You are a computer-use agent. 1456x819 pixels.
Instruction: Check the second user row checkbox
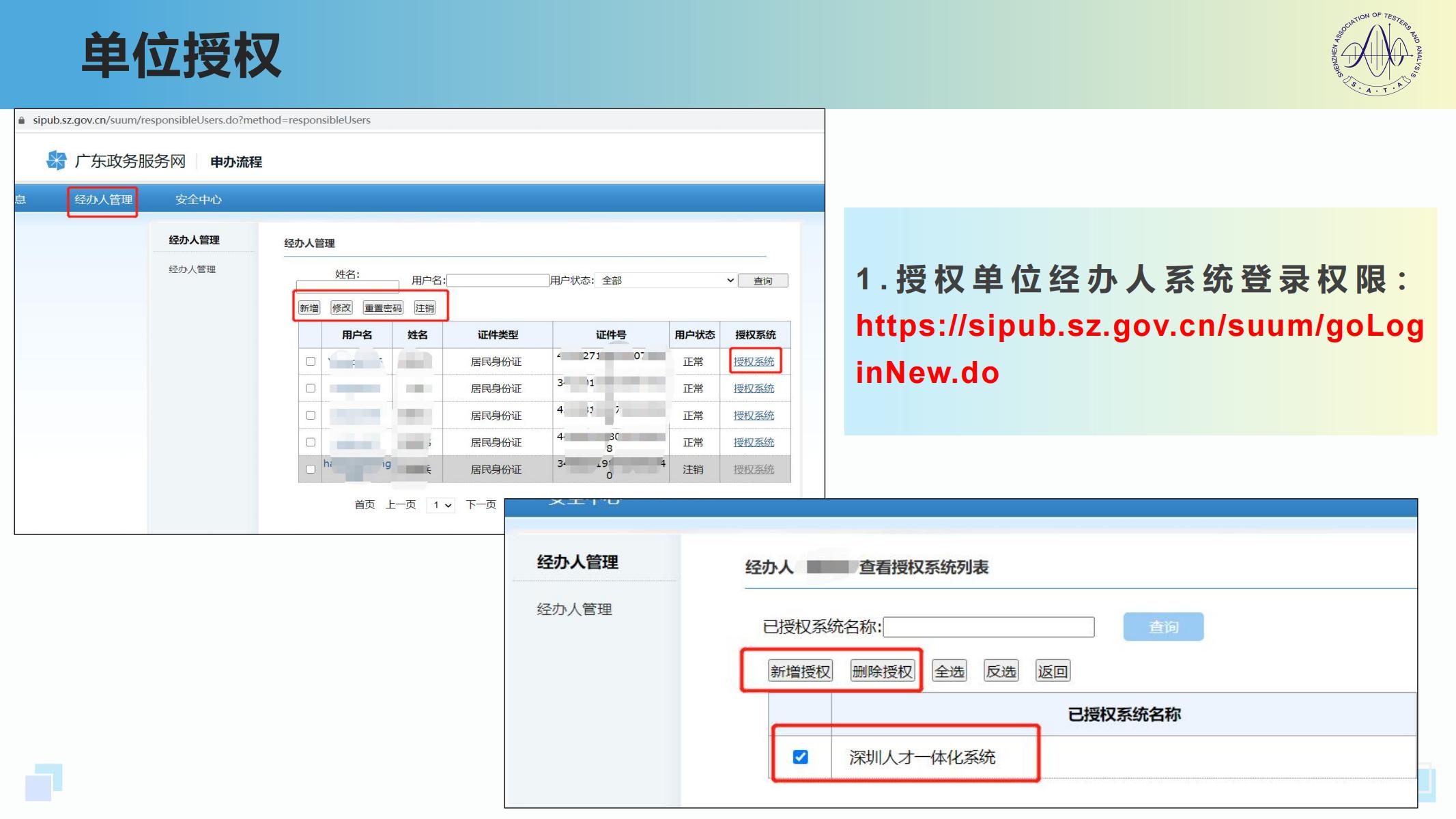click(x=311, y=388)
